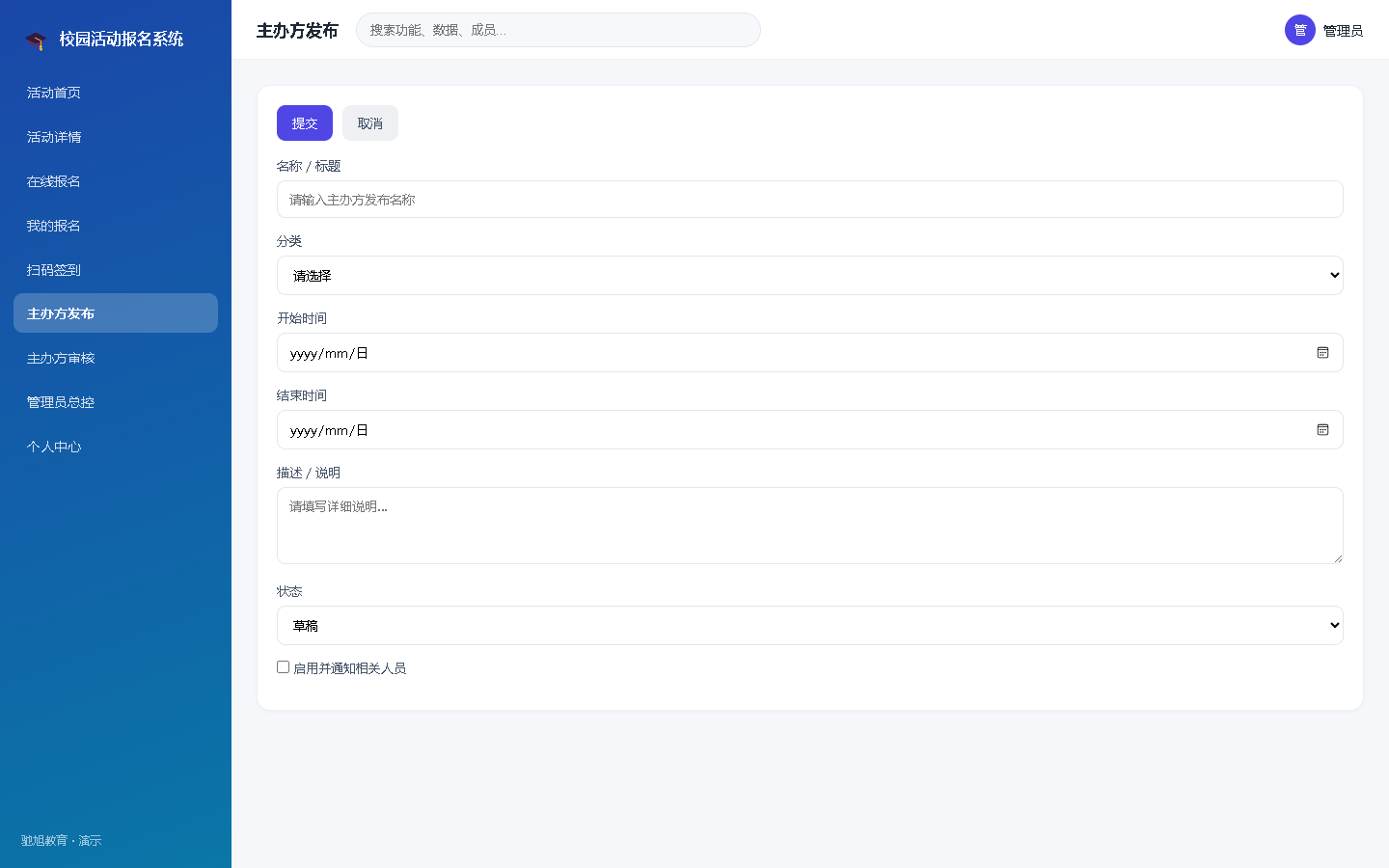Open 个人中心 in the sidebar
Screen dimensions: 1389x868
click(116, 447)
